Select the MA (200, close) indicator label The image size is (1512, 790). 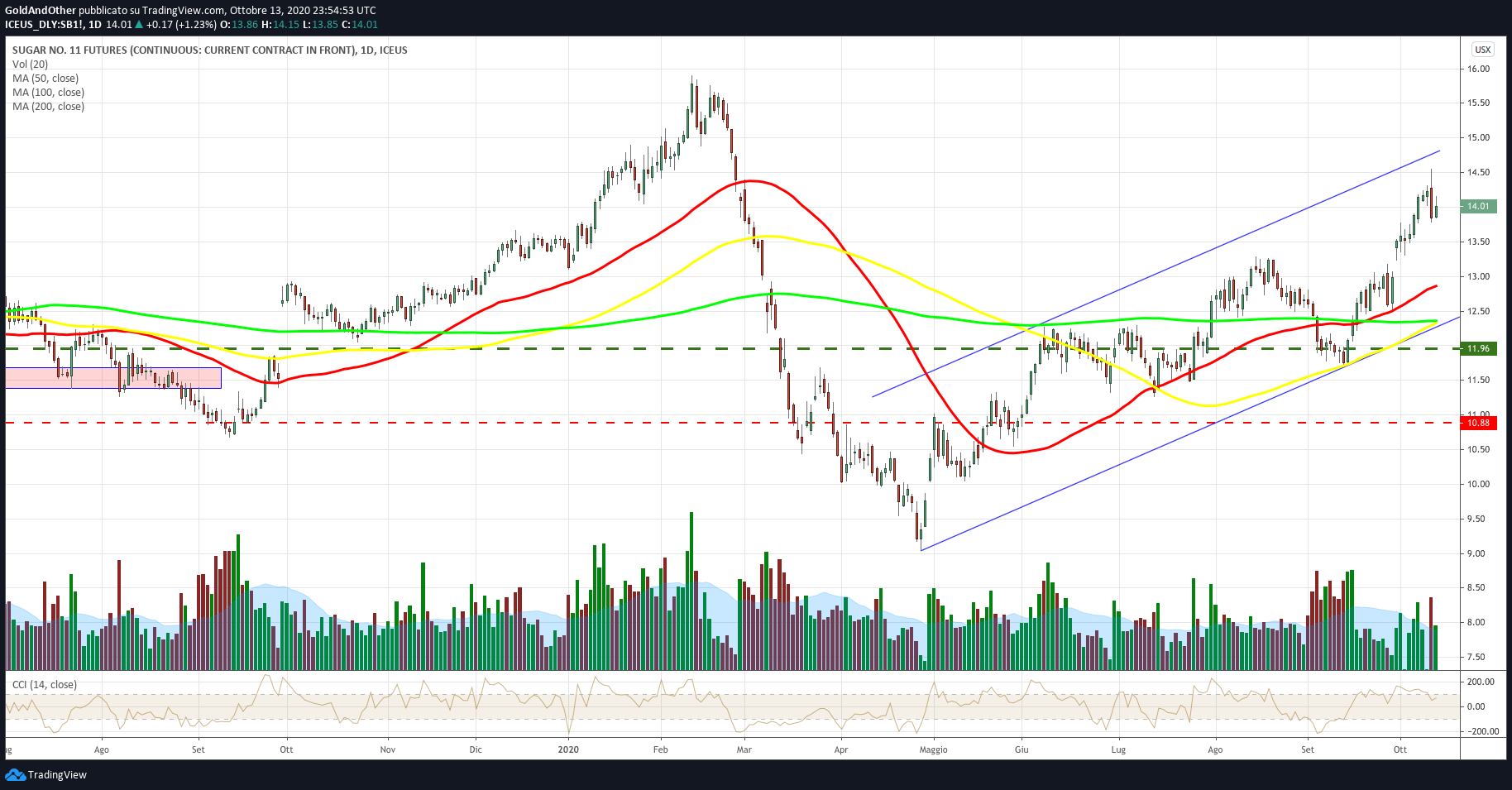48,106
